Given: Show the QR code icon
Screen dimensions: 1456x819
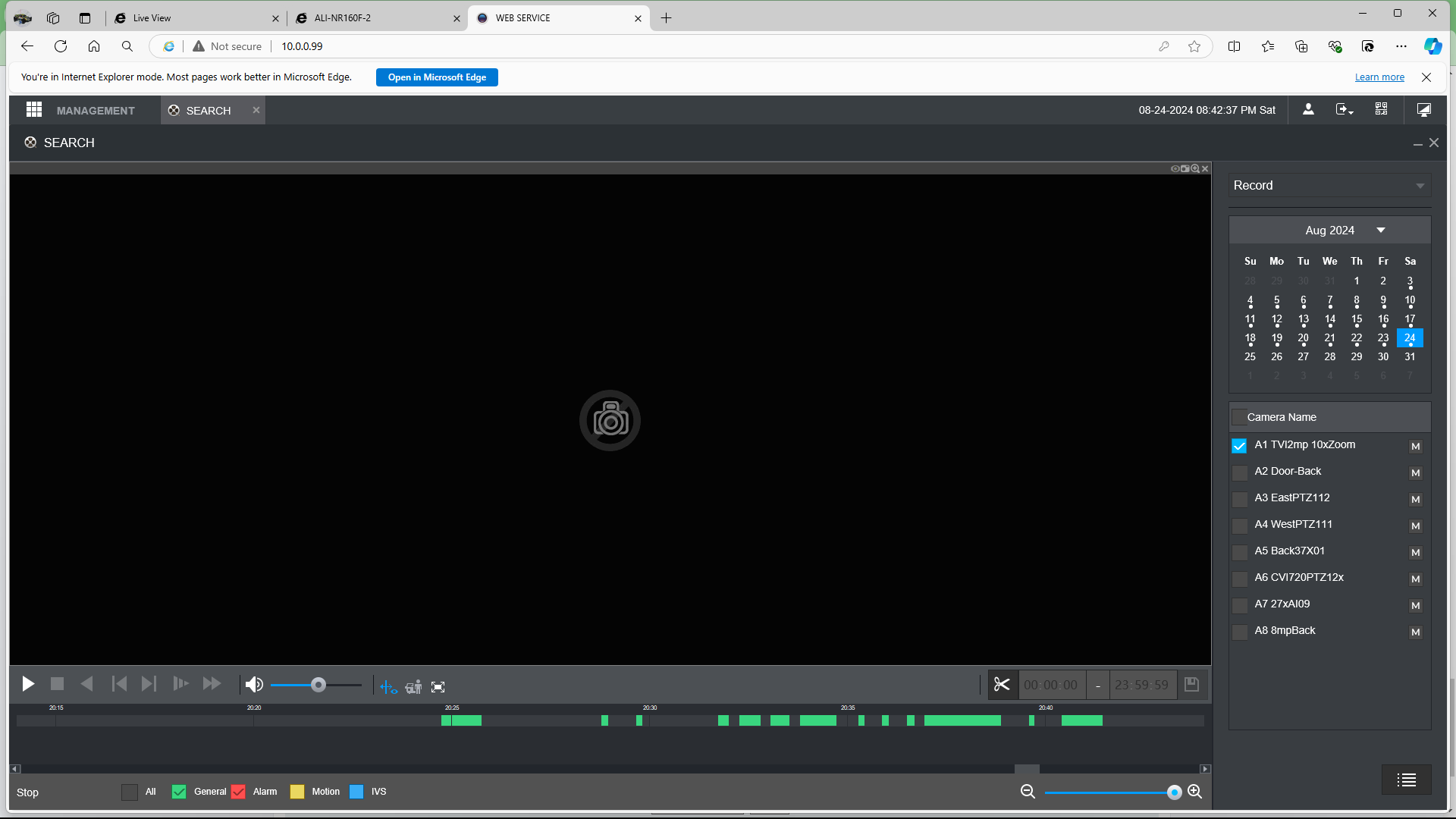Looking at the screenshot, I should (1382, 110).
